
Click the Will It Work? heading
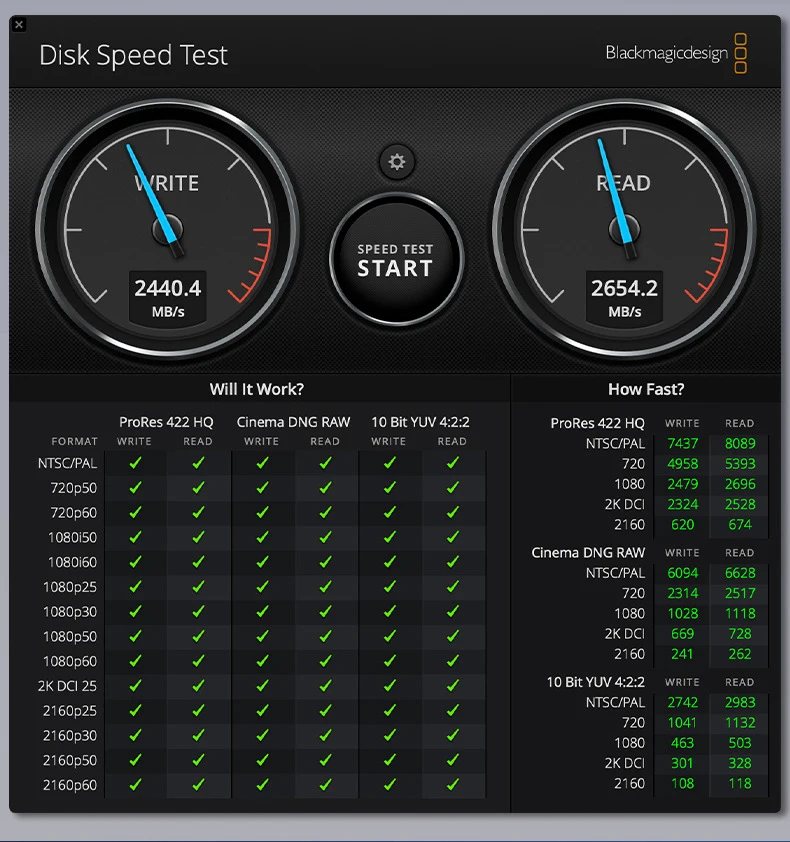[256, 389]
